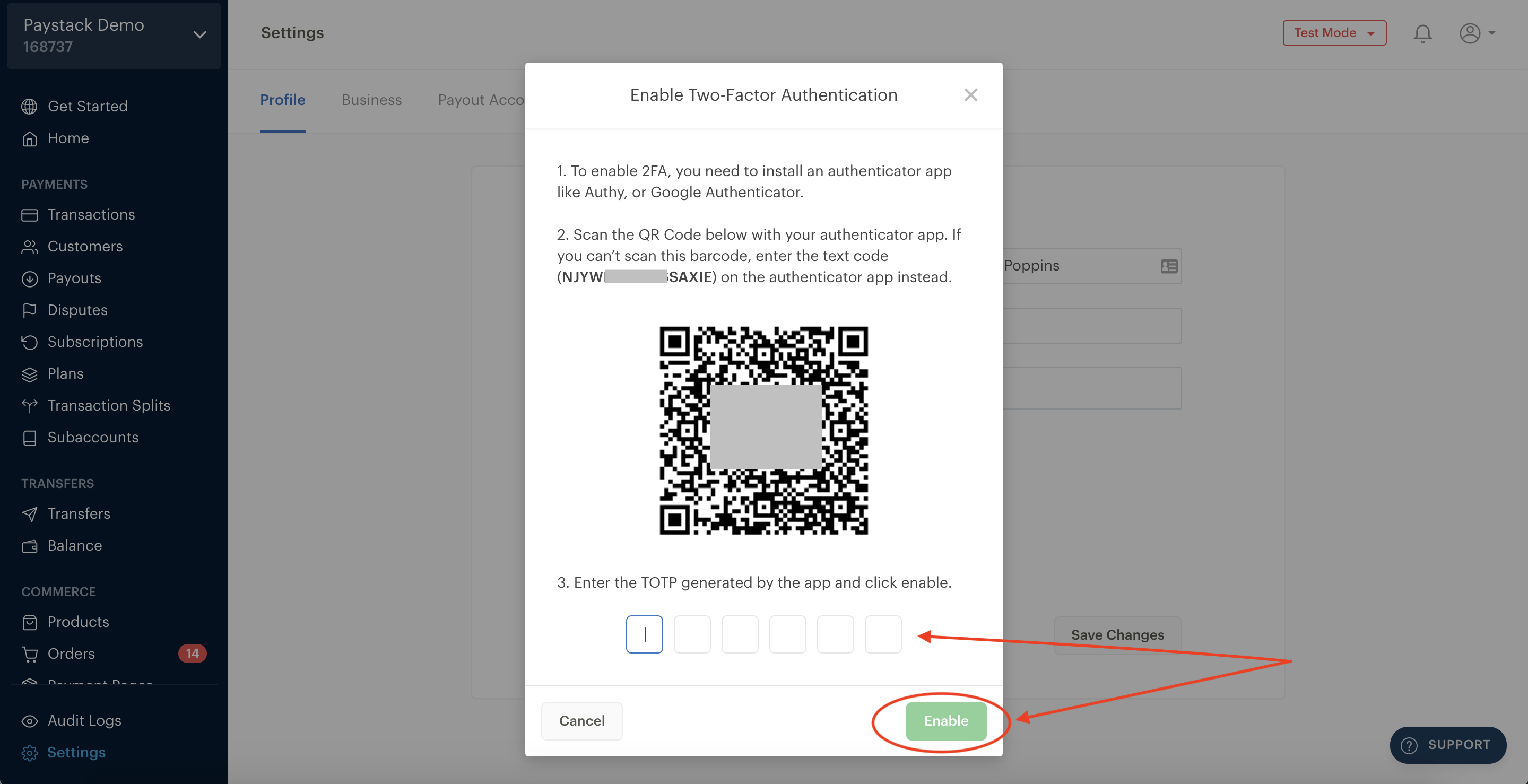Viewport: 1528px width, 784px height.
Task: Click the Payouts sidebar icon
Action: pos(31,278)
